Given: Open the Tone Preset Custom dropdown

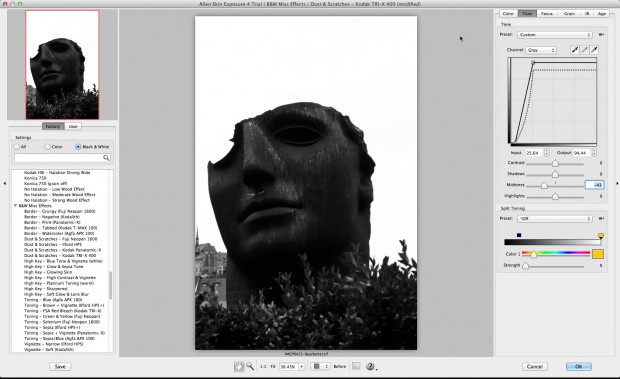Looking at the screenshot, I should pos(554,35).
